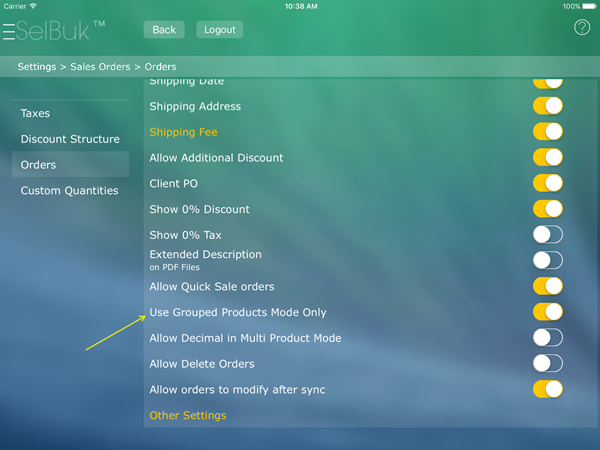600x450 pixels.
Task: Enable Allow Delete Orders switch
Action: (x=547, y=364)
